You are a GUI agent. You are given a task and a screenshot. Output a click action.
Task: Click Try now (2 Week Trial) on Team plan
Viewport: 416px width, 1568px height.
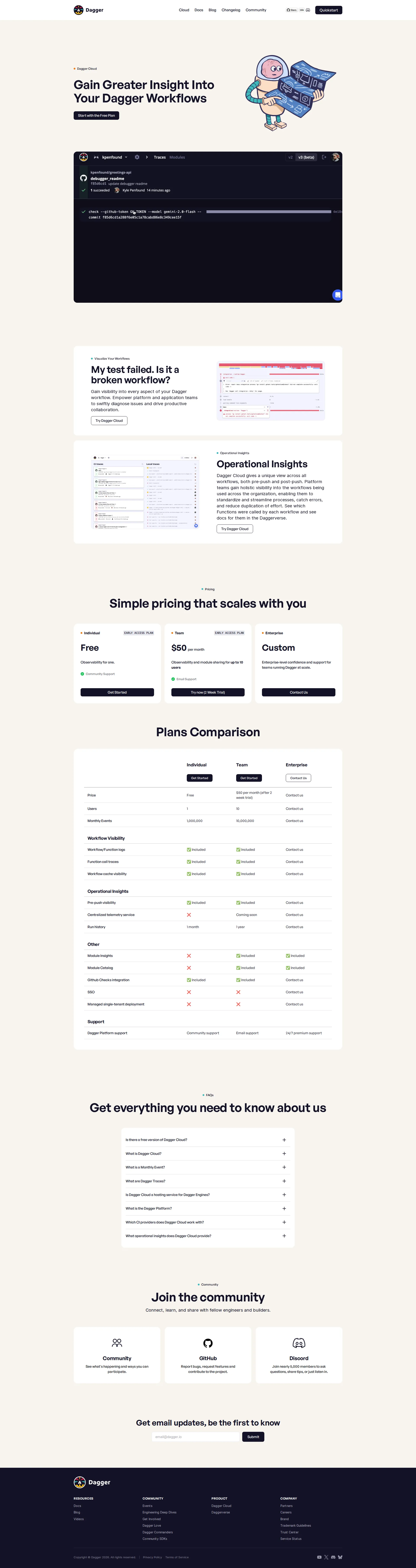[208, 692]
